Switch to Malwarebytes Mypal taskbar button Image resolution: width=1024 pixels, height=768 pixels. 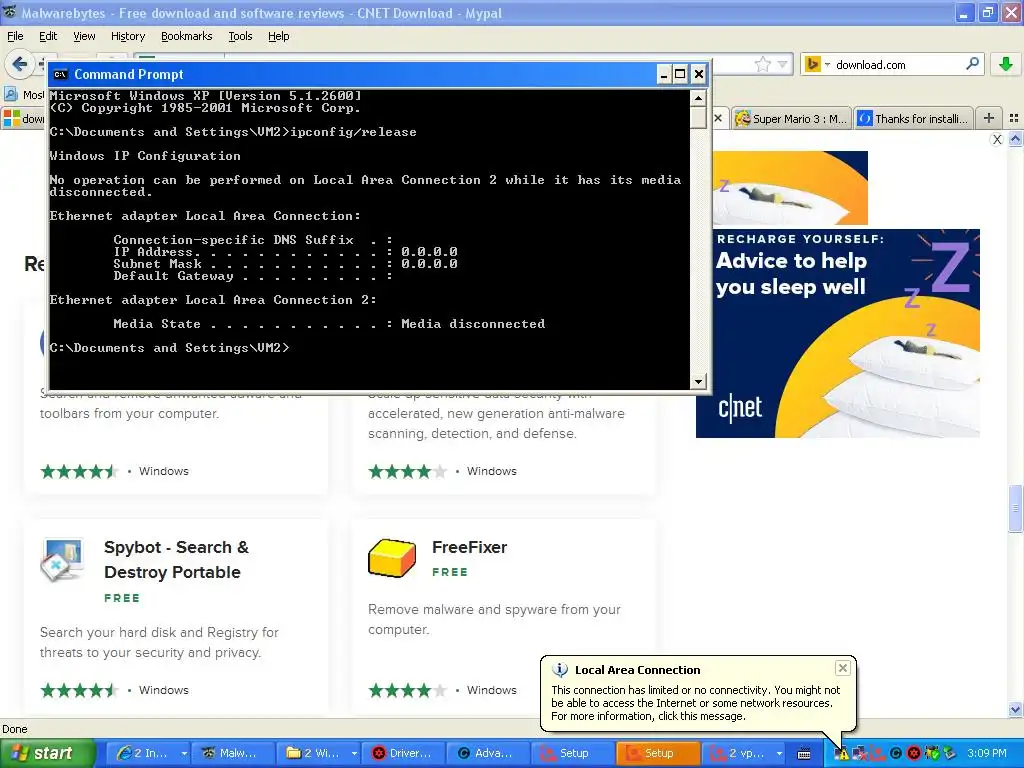232,753
